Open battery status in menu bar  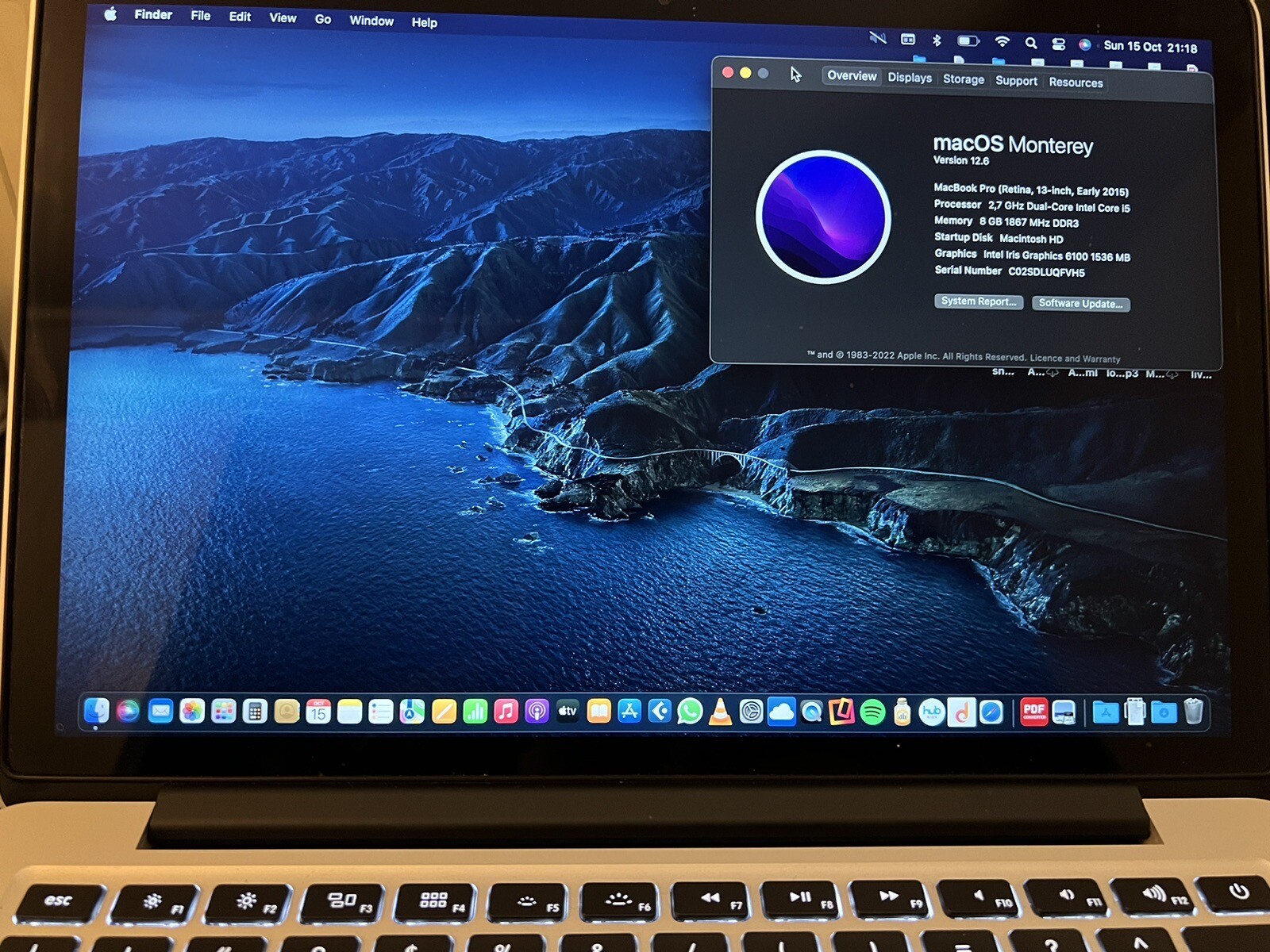tap(968, 40)
